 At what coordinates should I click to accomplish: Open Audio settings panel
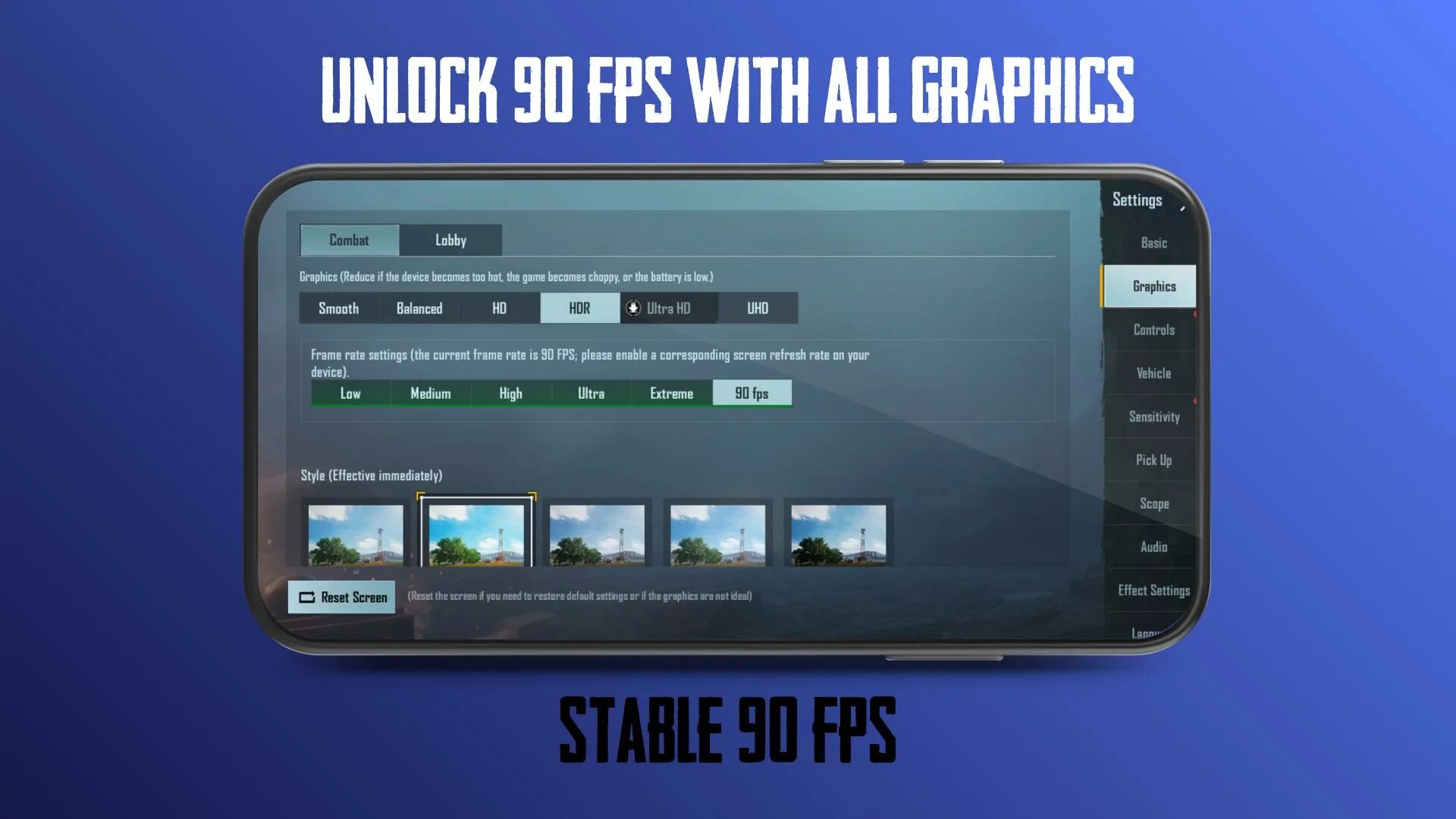pos(1154,546)
